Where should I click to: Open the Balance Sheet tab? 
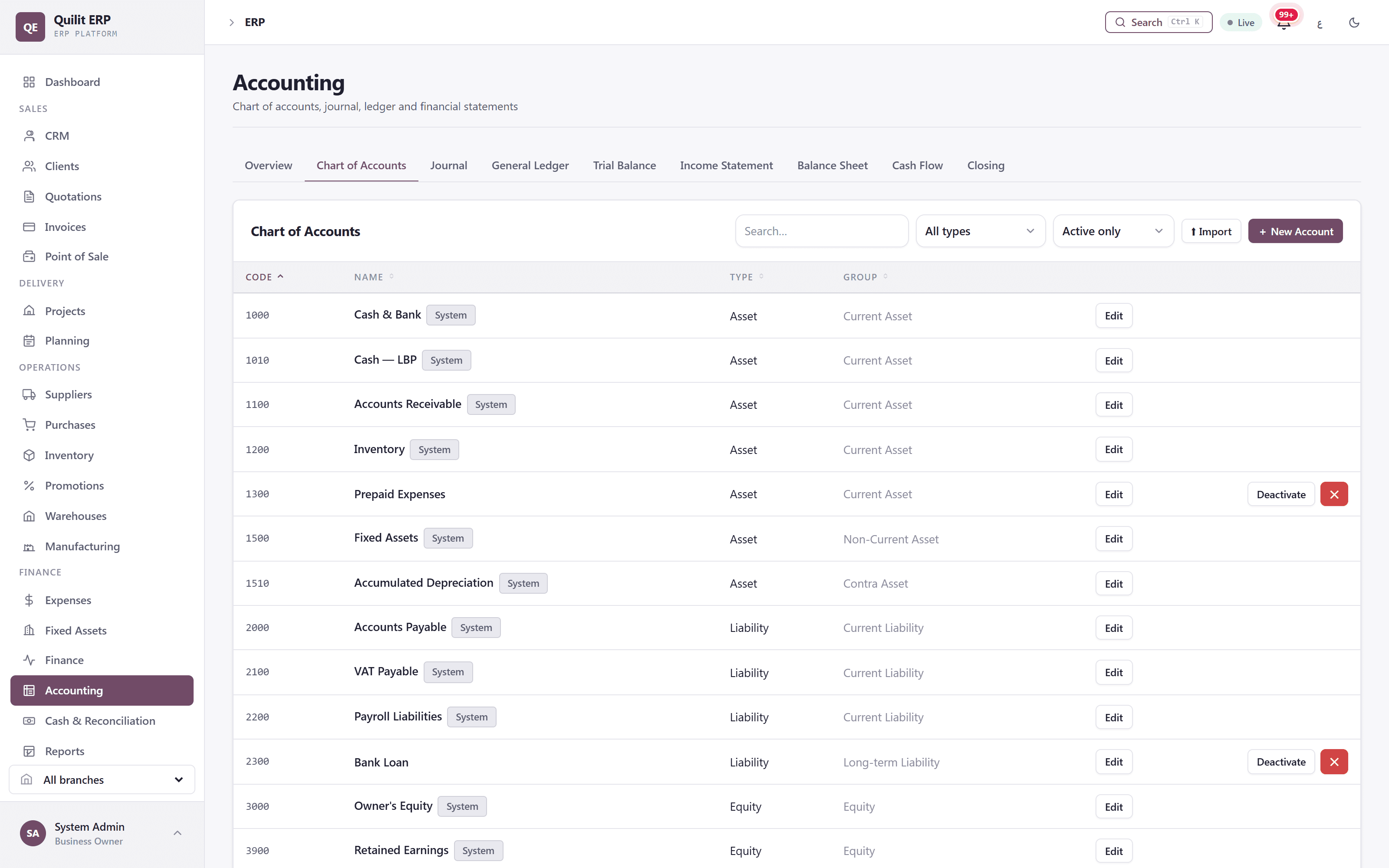coord(832,165)
